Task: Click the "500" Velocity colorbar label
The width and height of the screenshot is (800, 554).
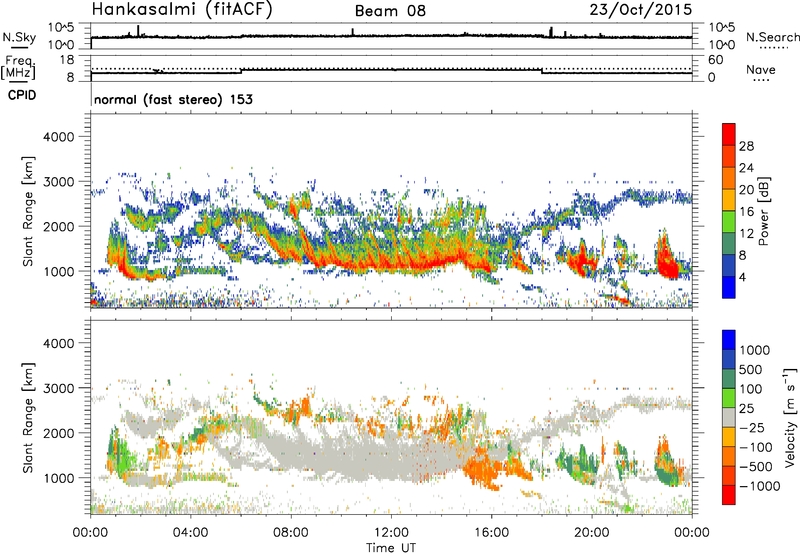Action: point(751,370)
